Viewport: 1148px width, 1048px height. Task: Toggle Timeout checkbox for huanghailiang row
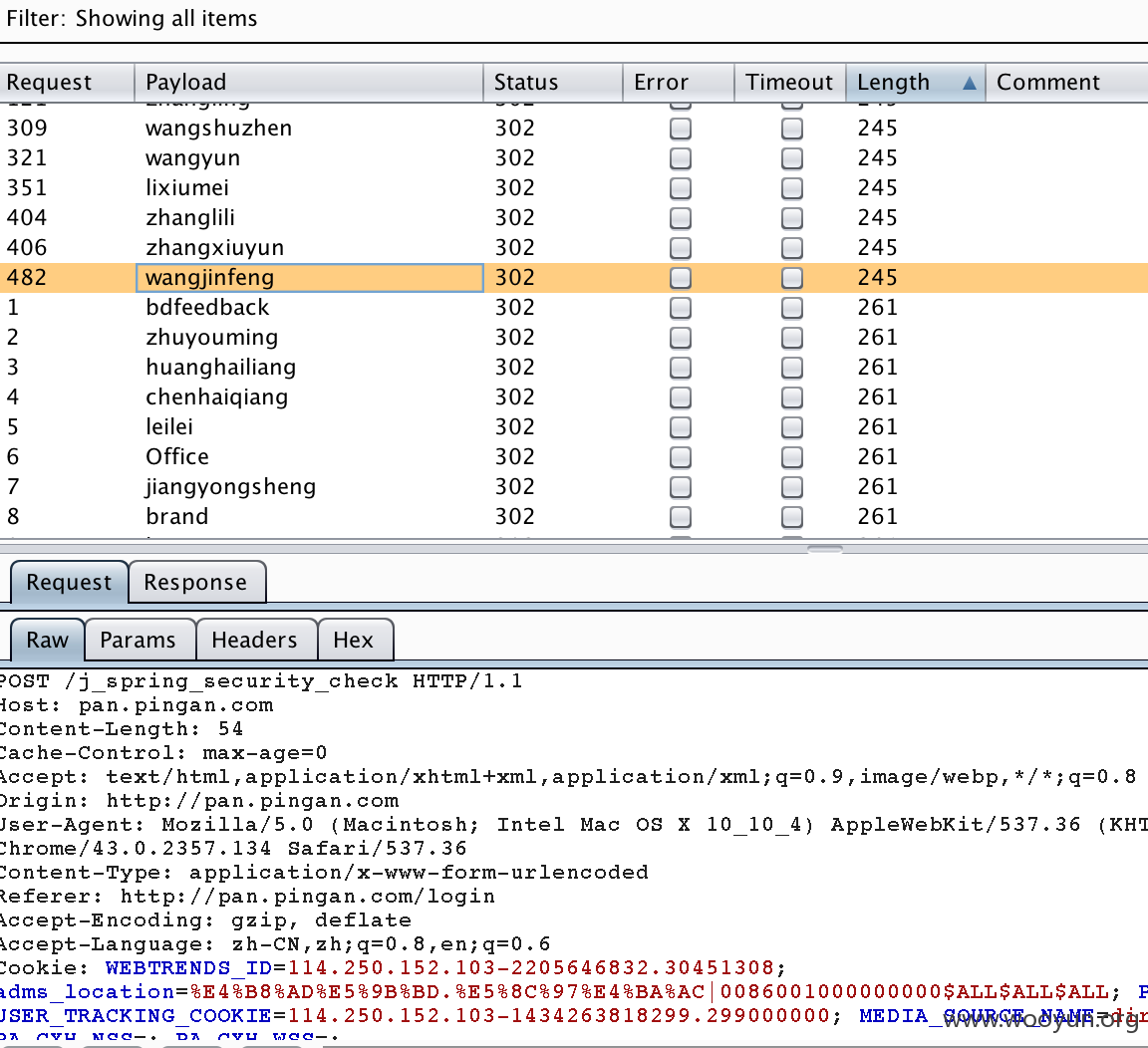coord(791,368)
